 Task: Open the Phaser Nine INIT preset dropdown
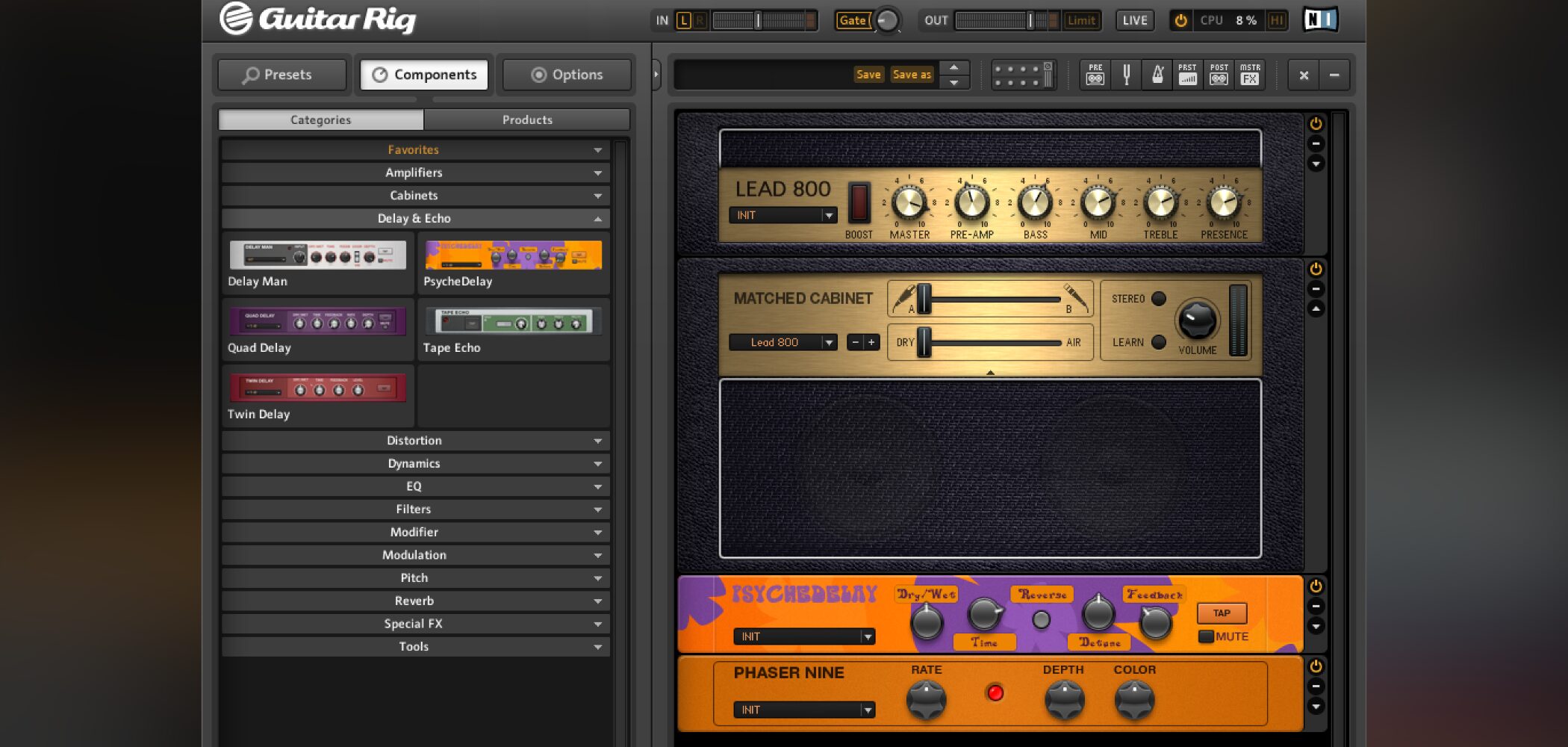click(x=804, y=710)
